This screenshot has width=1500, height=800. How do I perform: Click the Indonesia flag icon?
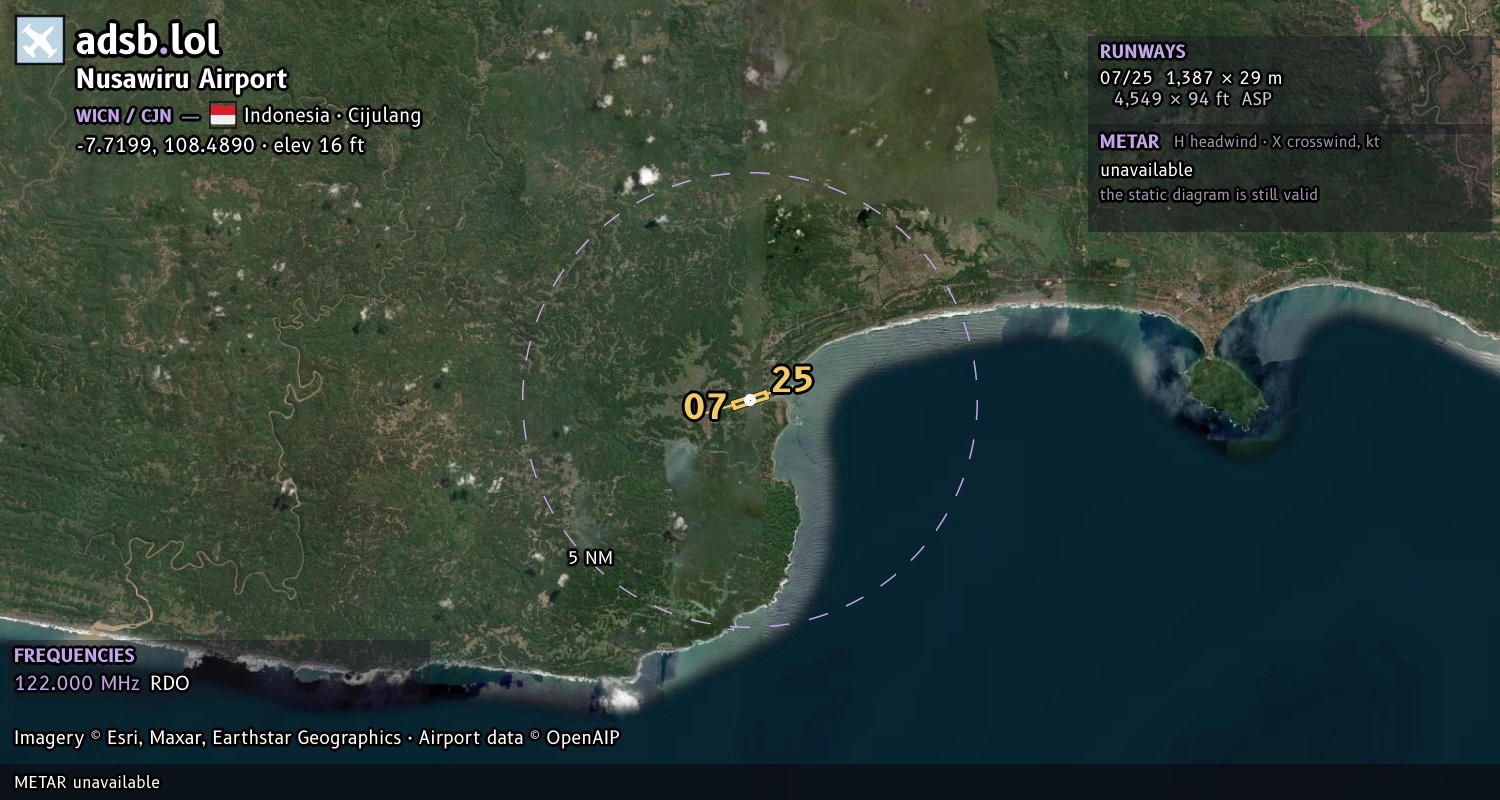(x=223, y=115)
